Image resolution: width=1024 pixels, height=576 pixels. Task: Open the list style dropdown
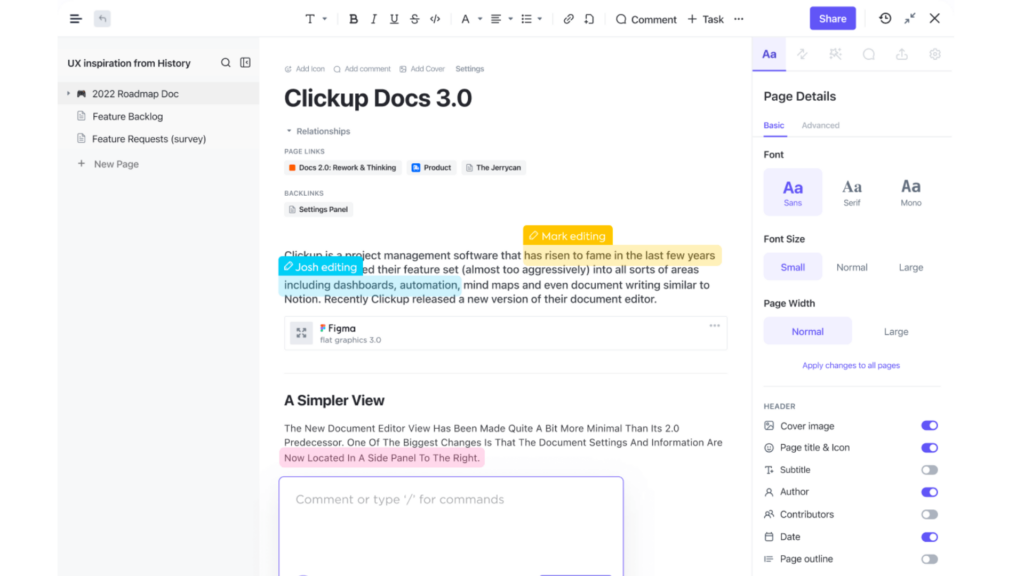click(532, 19)
